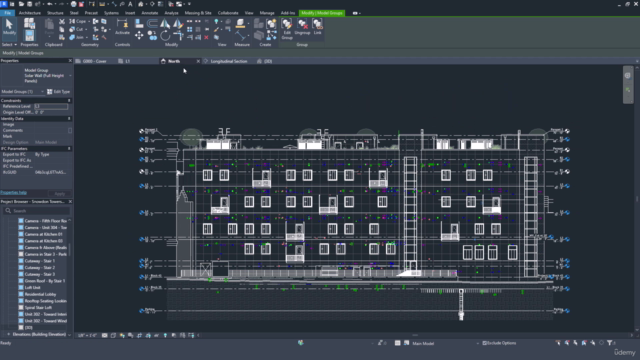Image resolution: width=640 pixels, height=360 pixels.
Task: Click the Apply button in Properties
Action: coord(60,193)
